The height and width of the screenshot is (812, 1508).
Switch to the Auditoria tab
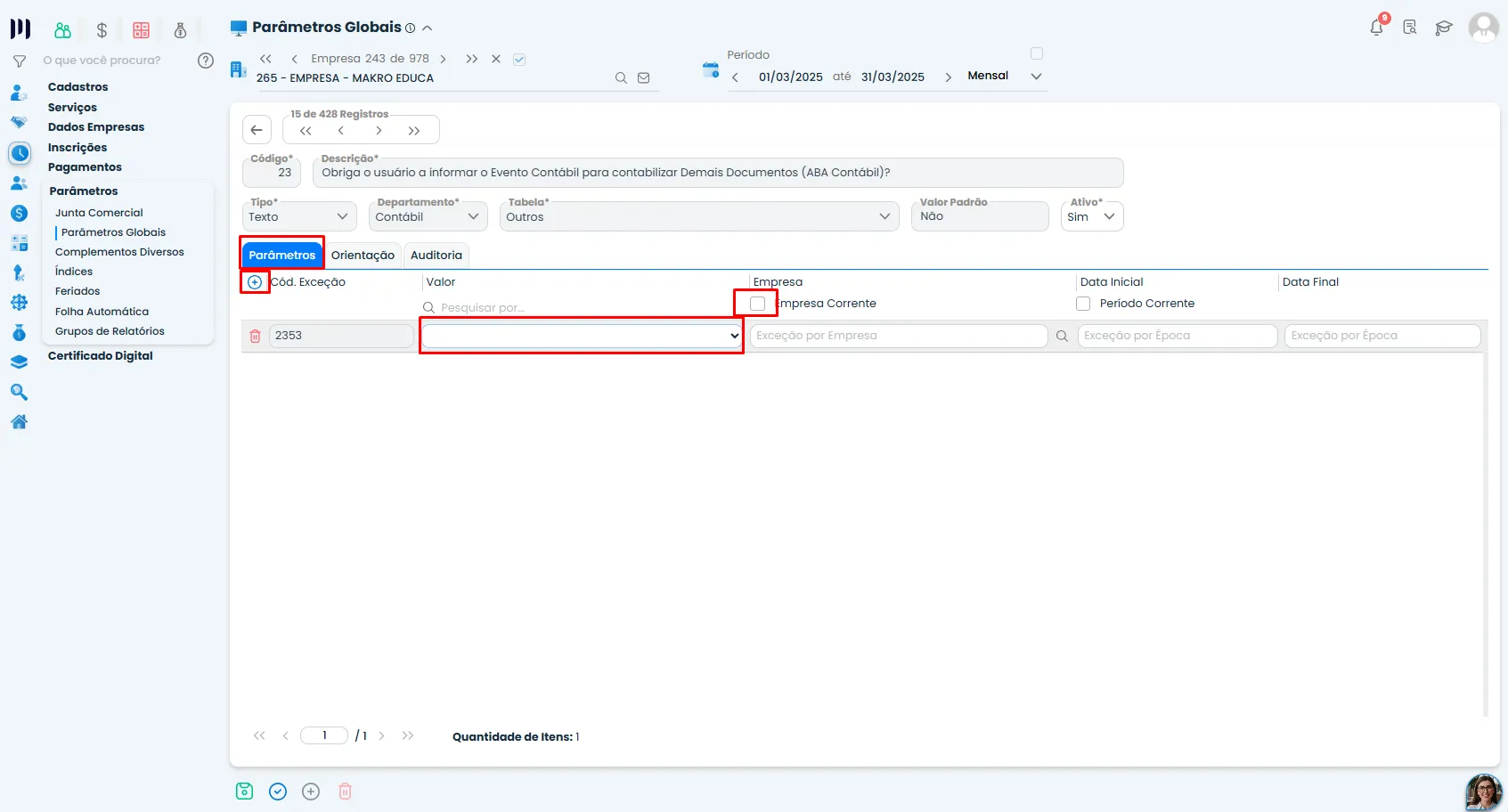(x=436, y=256)
